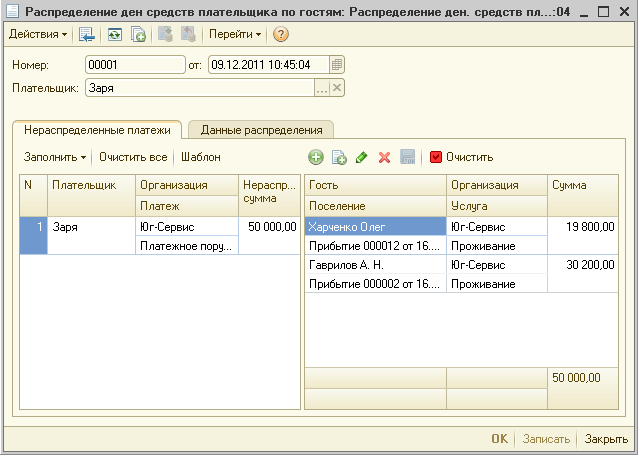The height and width of the screenshot is (455, 638).
Task: Select the 19 800,00 amount cell
Action: tap(583, 236)
